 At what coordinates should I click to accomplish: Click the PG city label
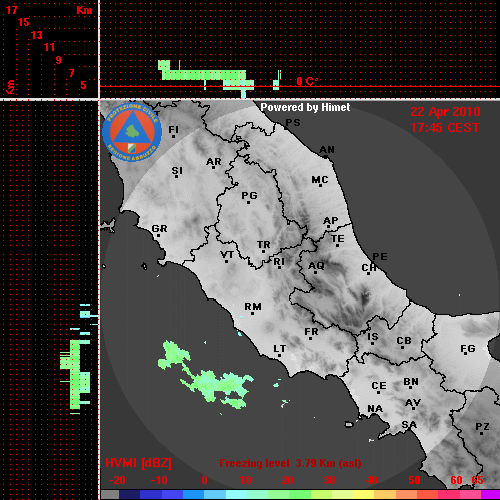coord(249,195)
